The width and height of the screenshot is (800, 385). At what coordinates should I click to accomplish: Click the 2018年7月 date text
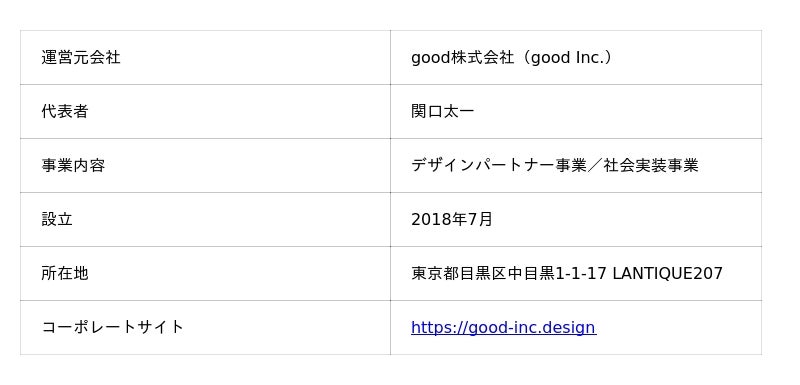pyautogui.click(x=452, y=220)
